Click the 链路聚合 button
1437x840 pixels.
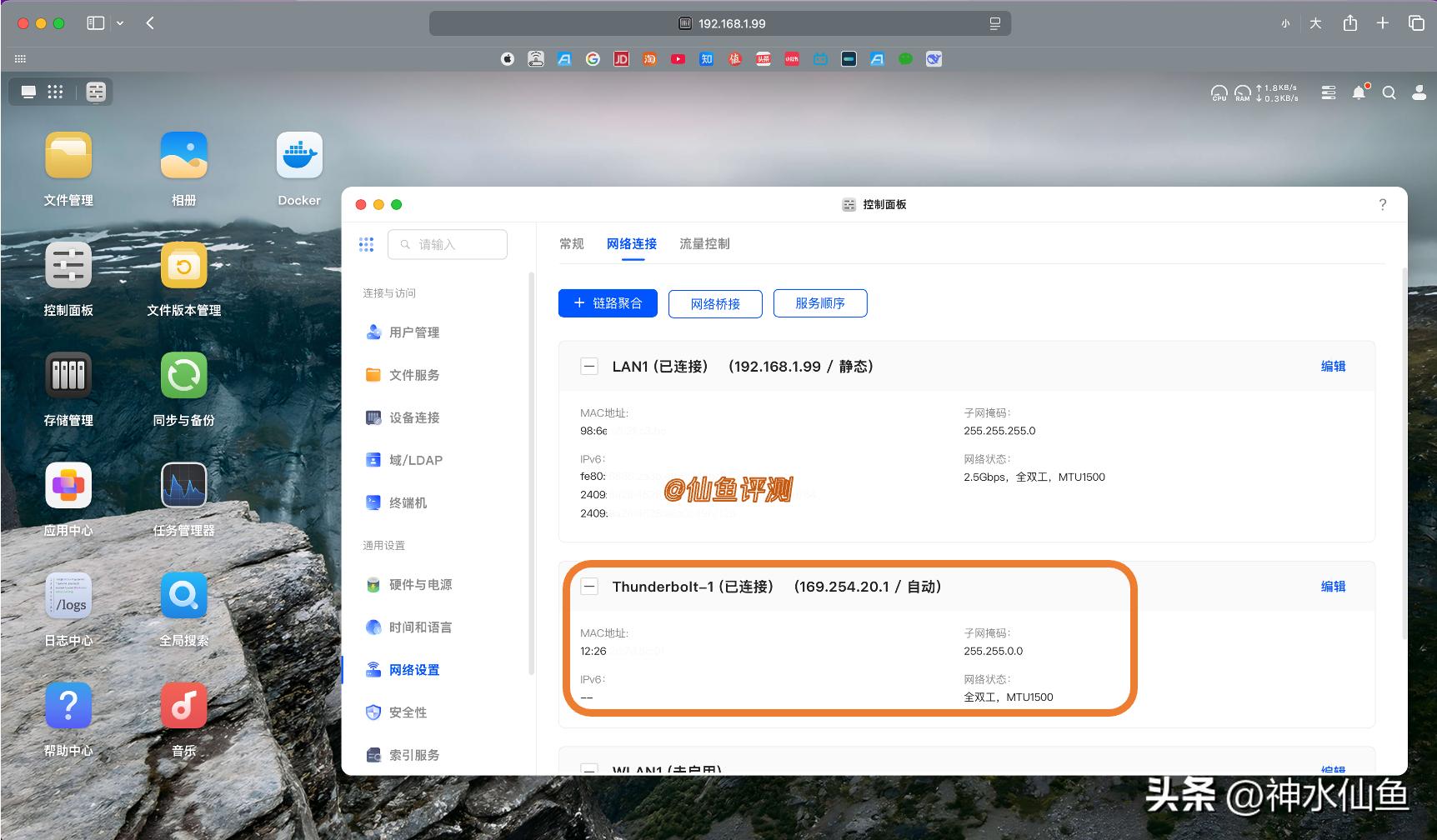pyautogui.click(x=608, y=303)
